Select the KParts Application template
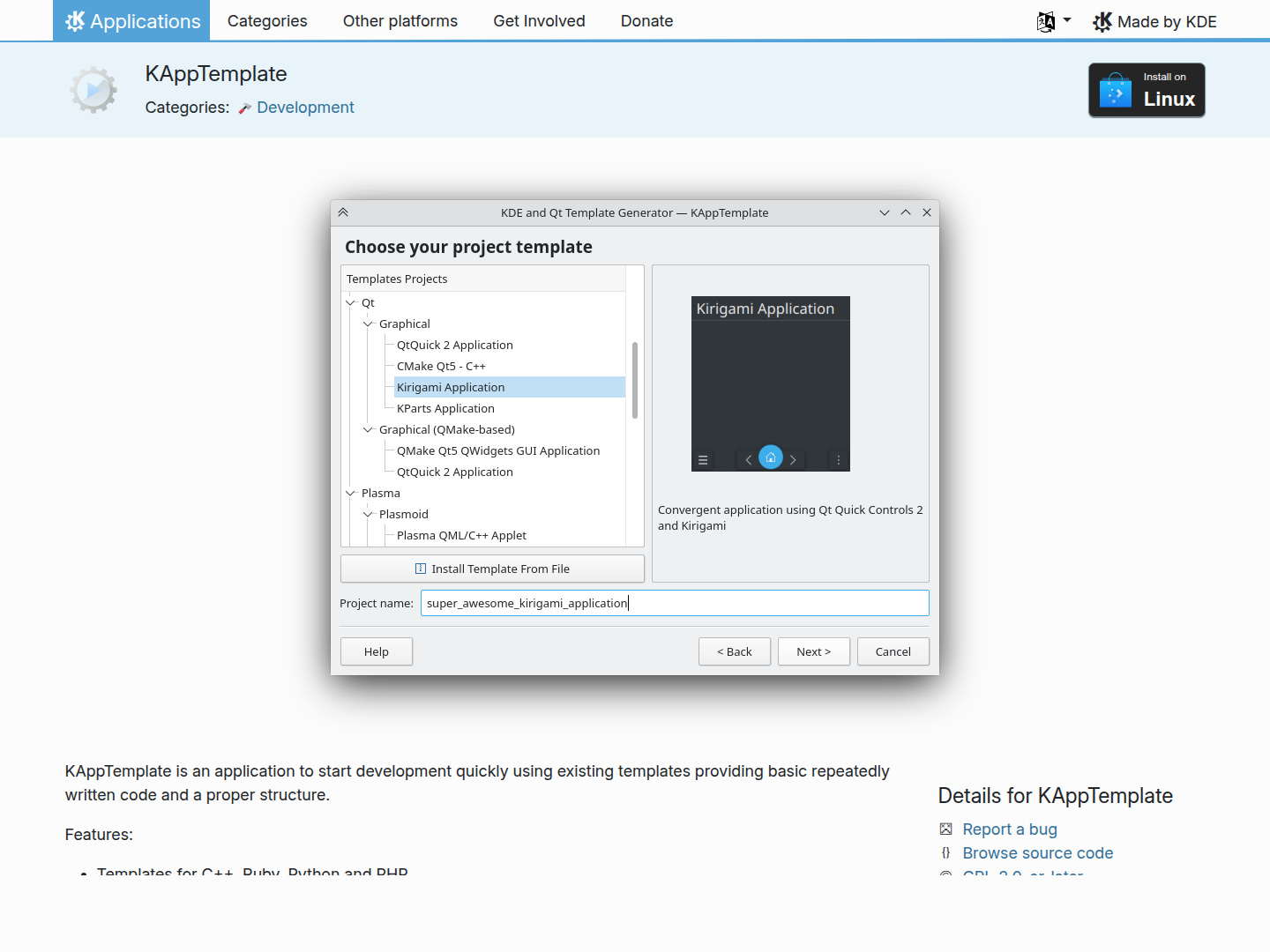Screen dimensions: 1270x952 (x=445, y=408)
